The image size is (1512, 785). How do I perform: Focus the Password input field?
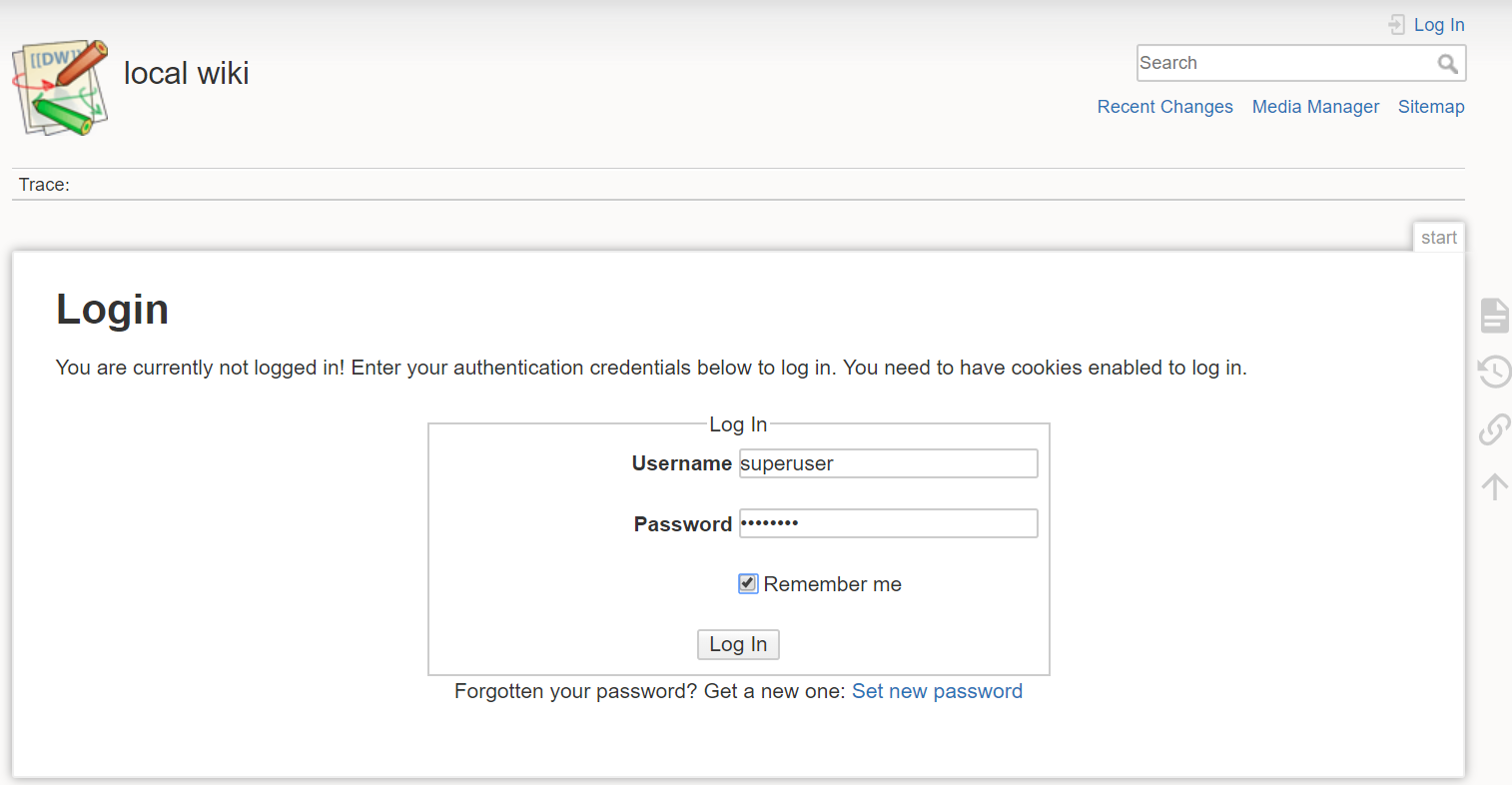click(x=888, y=523)
